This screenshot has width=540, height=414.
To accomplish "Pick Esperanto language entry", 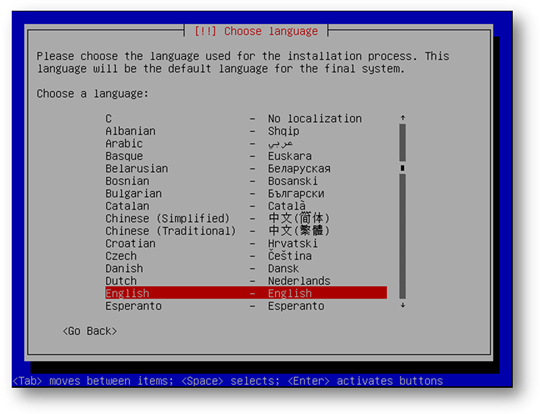I will [246, 306].
